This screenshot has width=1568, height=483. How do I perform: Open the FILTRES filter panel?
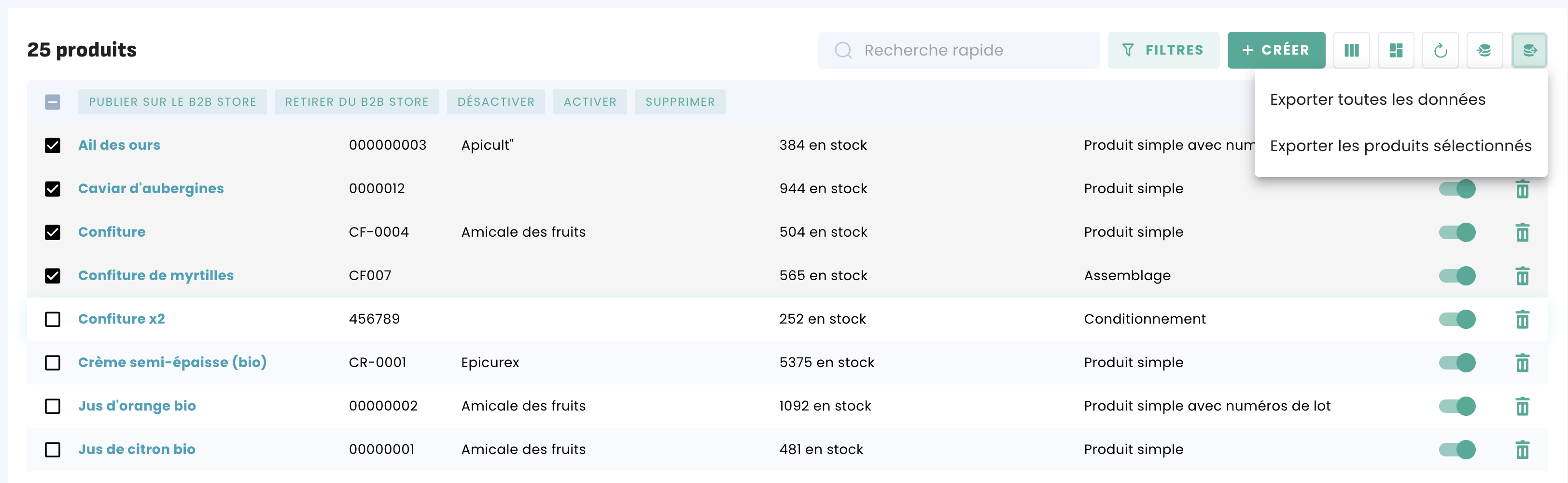coord(1163,50)
